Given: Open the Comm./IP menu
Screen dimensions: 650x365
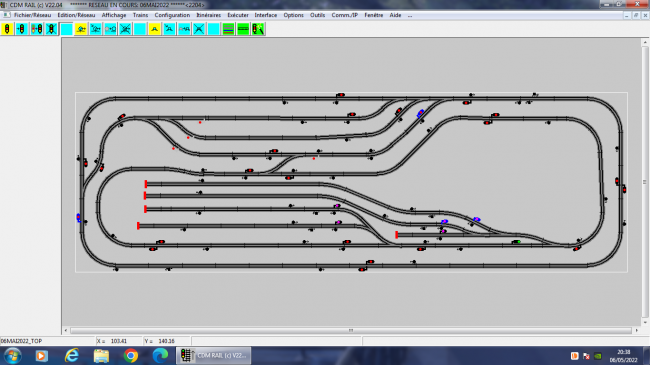Looking at the screenshot, I should coord(344,15).
